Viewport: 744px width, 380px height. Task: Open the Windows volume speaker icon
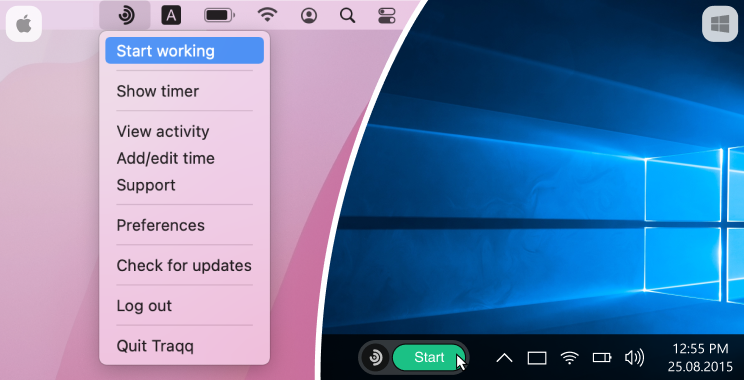[x=634, y=358]
